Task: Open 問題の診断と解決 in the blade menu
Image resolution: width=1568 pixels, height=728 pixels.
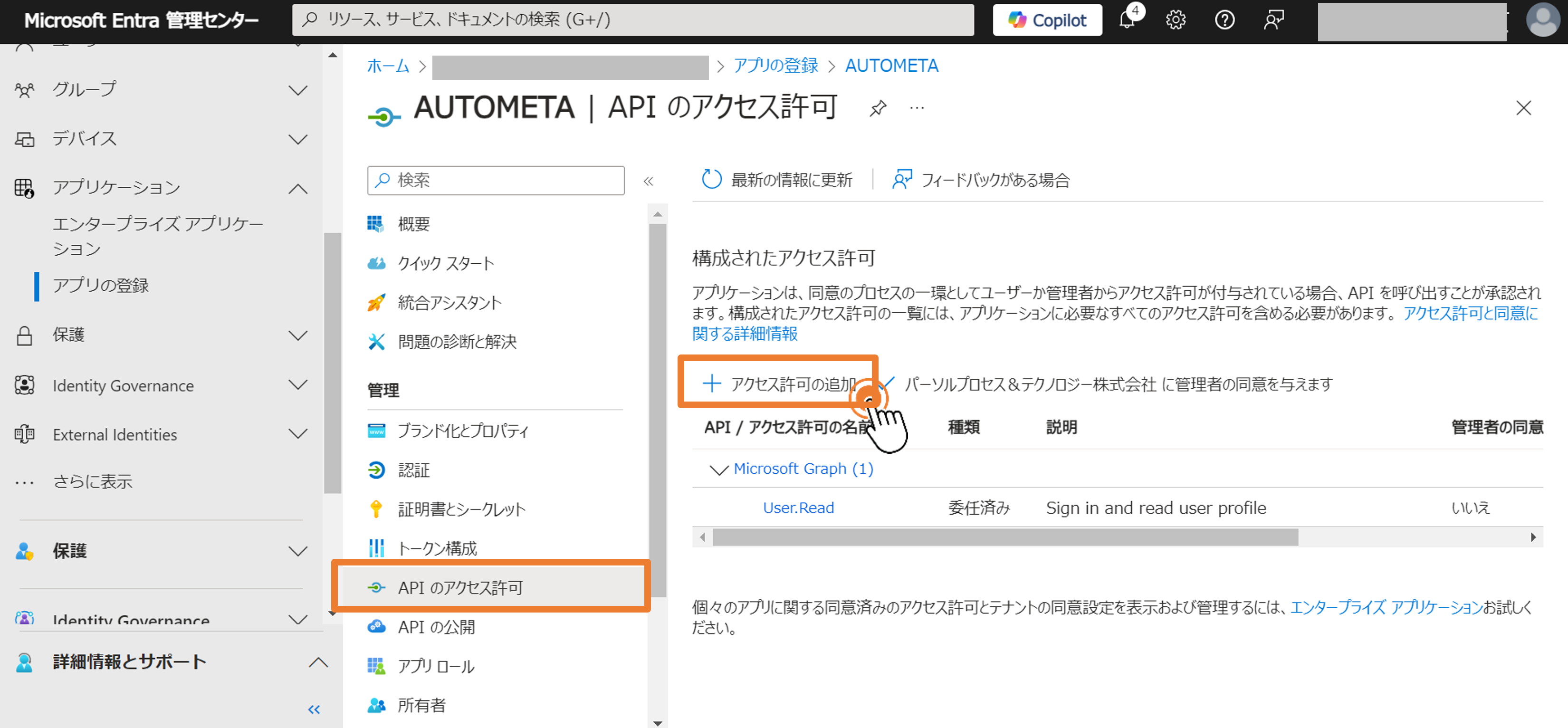Action: click(x=457, y=342)
